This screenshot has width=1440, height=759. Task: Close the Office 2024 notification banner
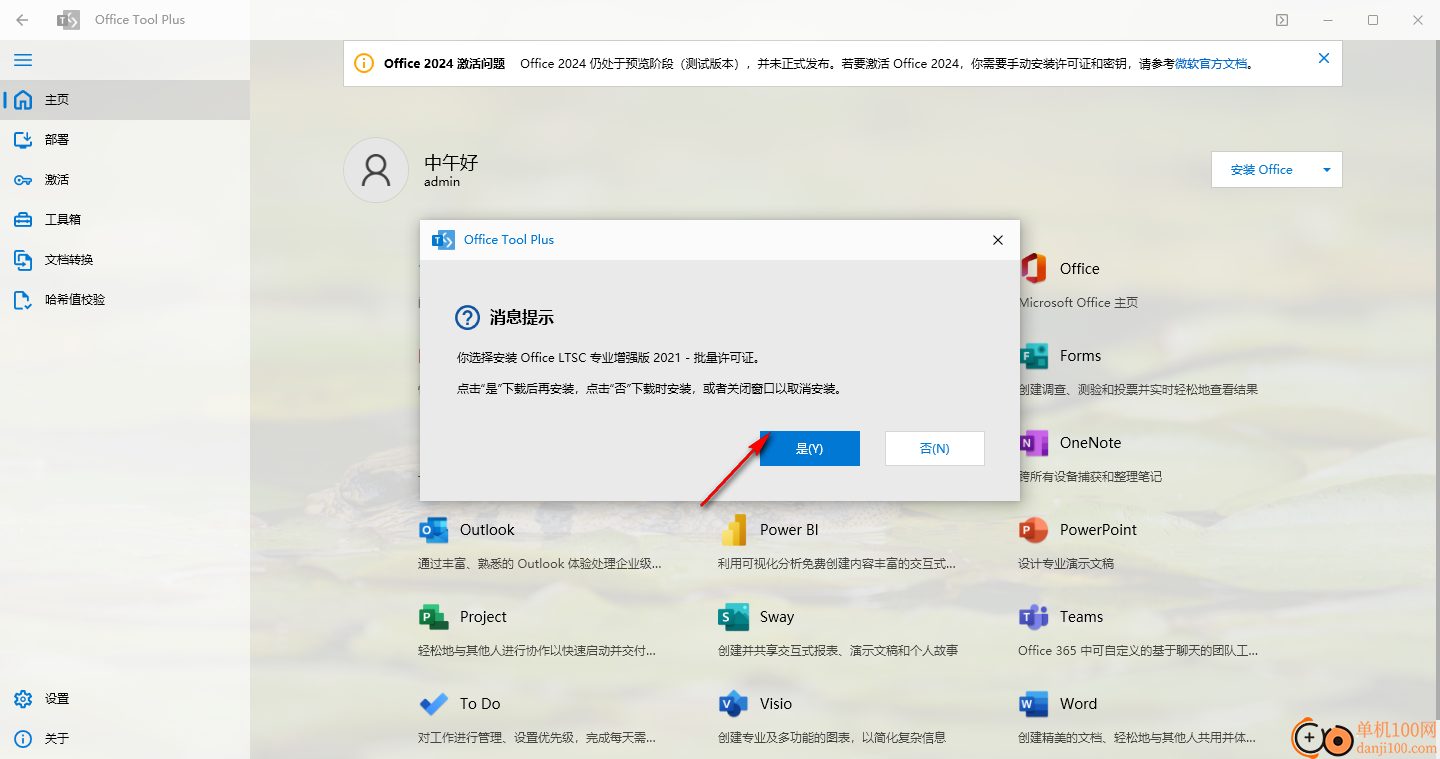click(1324, 58)
